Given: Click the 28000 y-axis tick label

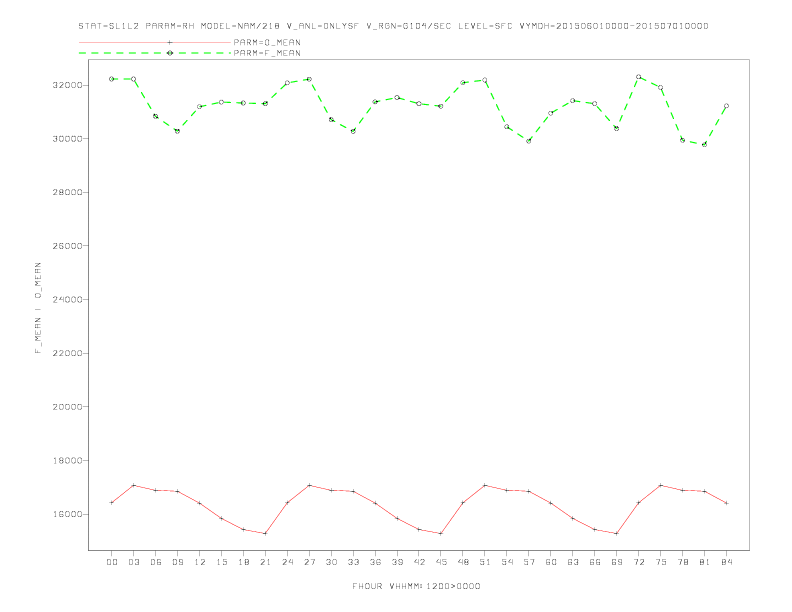Looking at the screenshot, I should pos(68,192).
